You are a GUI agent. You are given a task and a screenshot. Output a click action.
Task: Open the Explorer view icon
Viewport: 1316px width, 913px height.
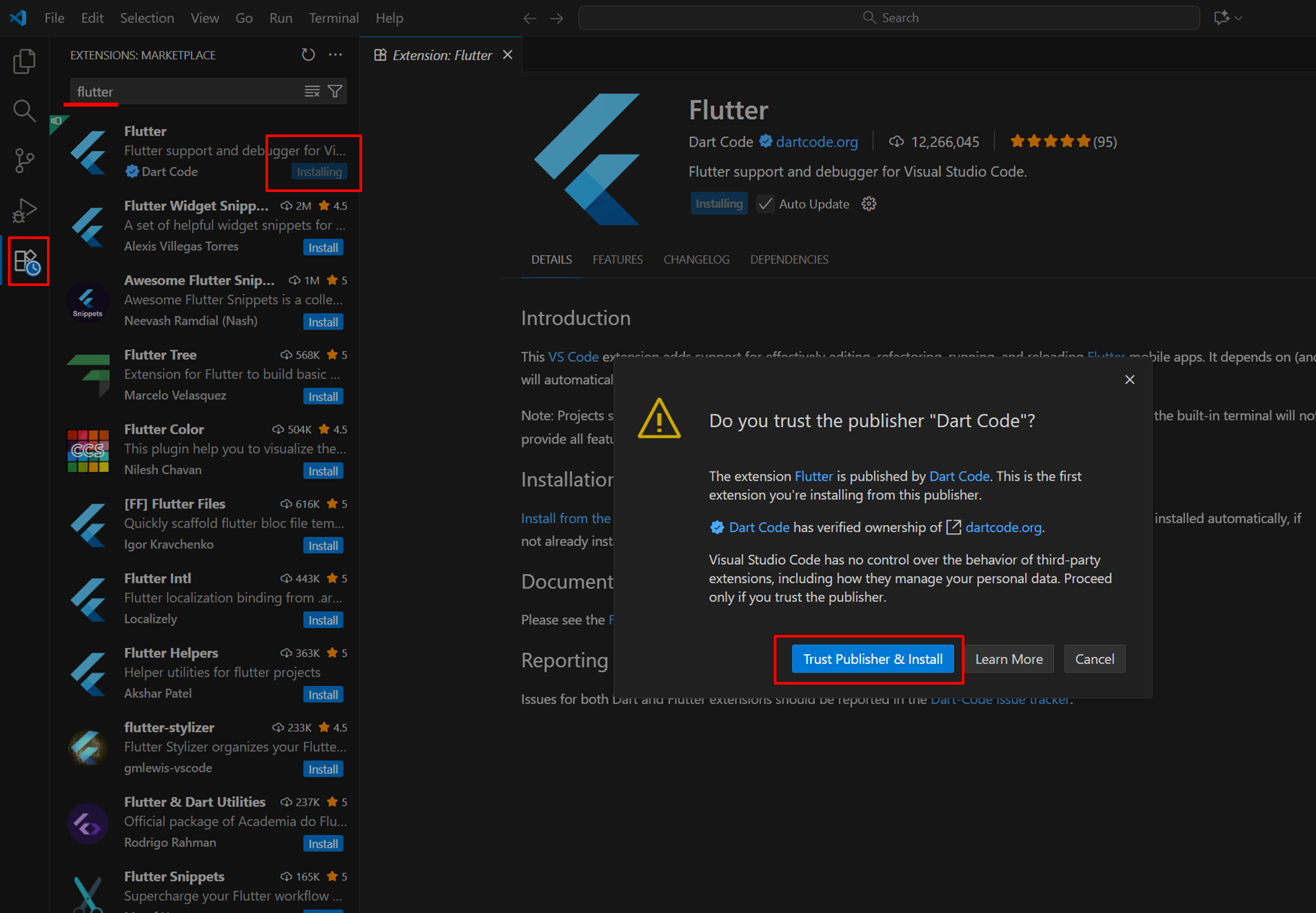point(24,62)
